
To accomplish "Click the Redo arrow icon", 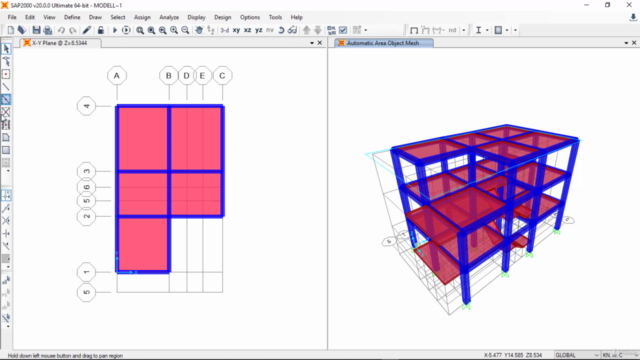I will click(x=73, y=30).
